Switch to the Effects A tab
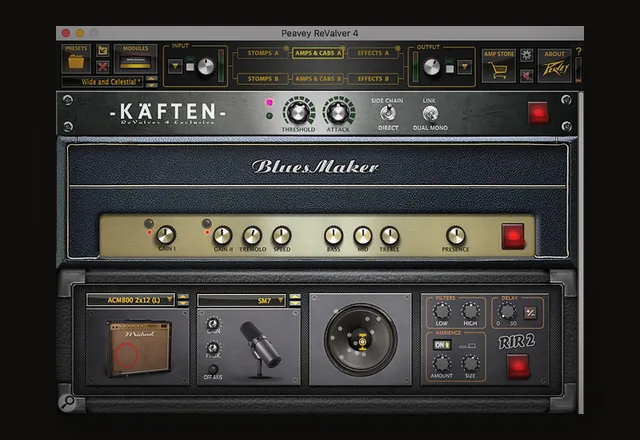Image resolution: width=640 pixels, height=440 pixels. point(373,53)
